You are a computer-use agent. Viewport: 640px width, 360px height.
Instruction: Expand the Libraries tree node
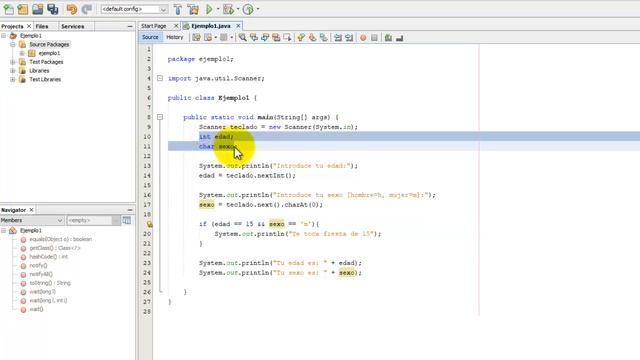point(13,71)
